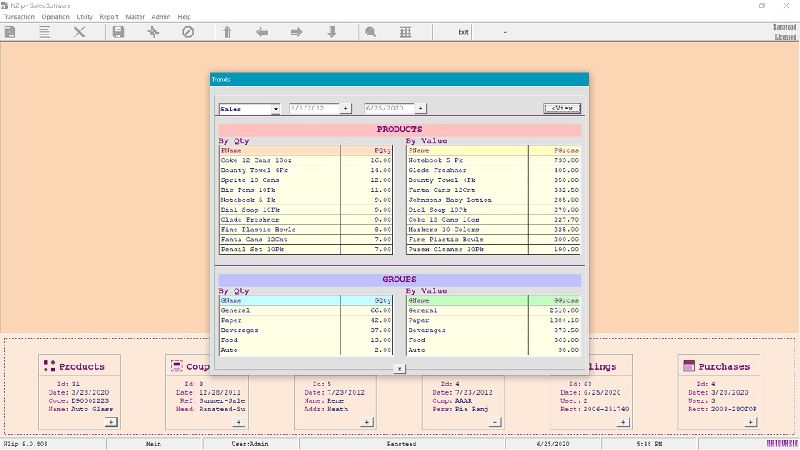Viewport: 800px width, 450px height.
Task: Open the start date picker button
Action: click(x=346, y=108)
